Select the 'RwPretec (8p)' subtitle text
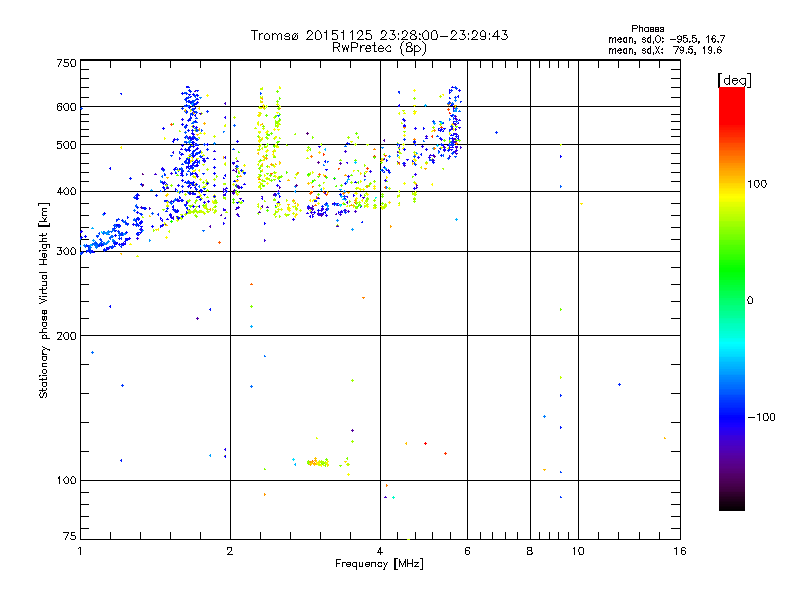The height and width of the screenshot is (600, 800). click(379, 48)
